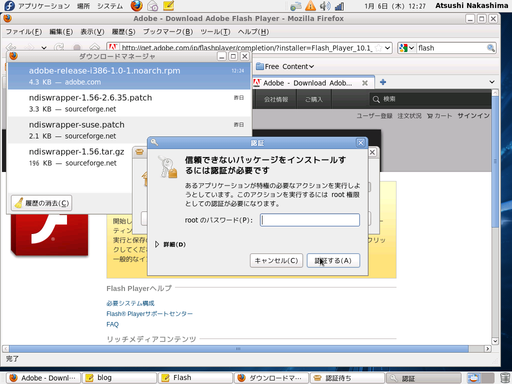
Task: Open the volume speaker tray icon
Action: [x=325, y=6]
